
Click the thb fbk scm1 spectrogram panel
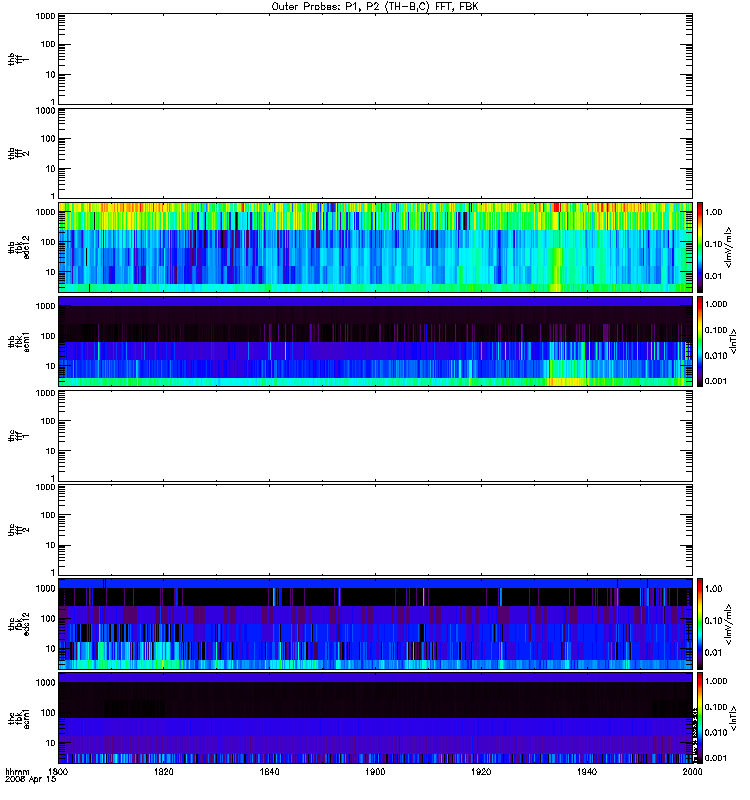click(376, 341)
